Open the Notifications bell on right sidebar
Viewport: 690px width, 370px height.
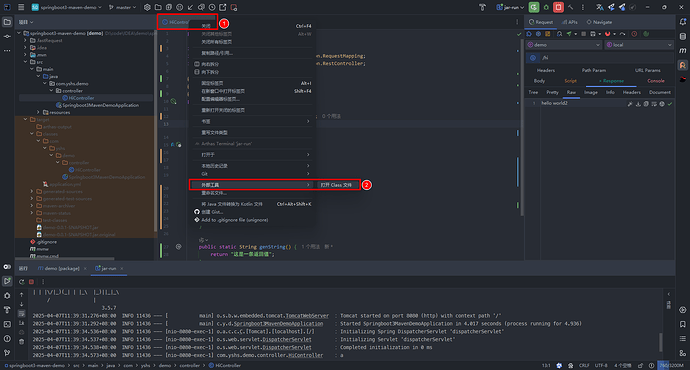pyautogui.click(x=683, y=22)
